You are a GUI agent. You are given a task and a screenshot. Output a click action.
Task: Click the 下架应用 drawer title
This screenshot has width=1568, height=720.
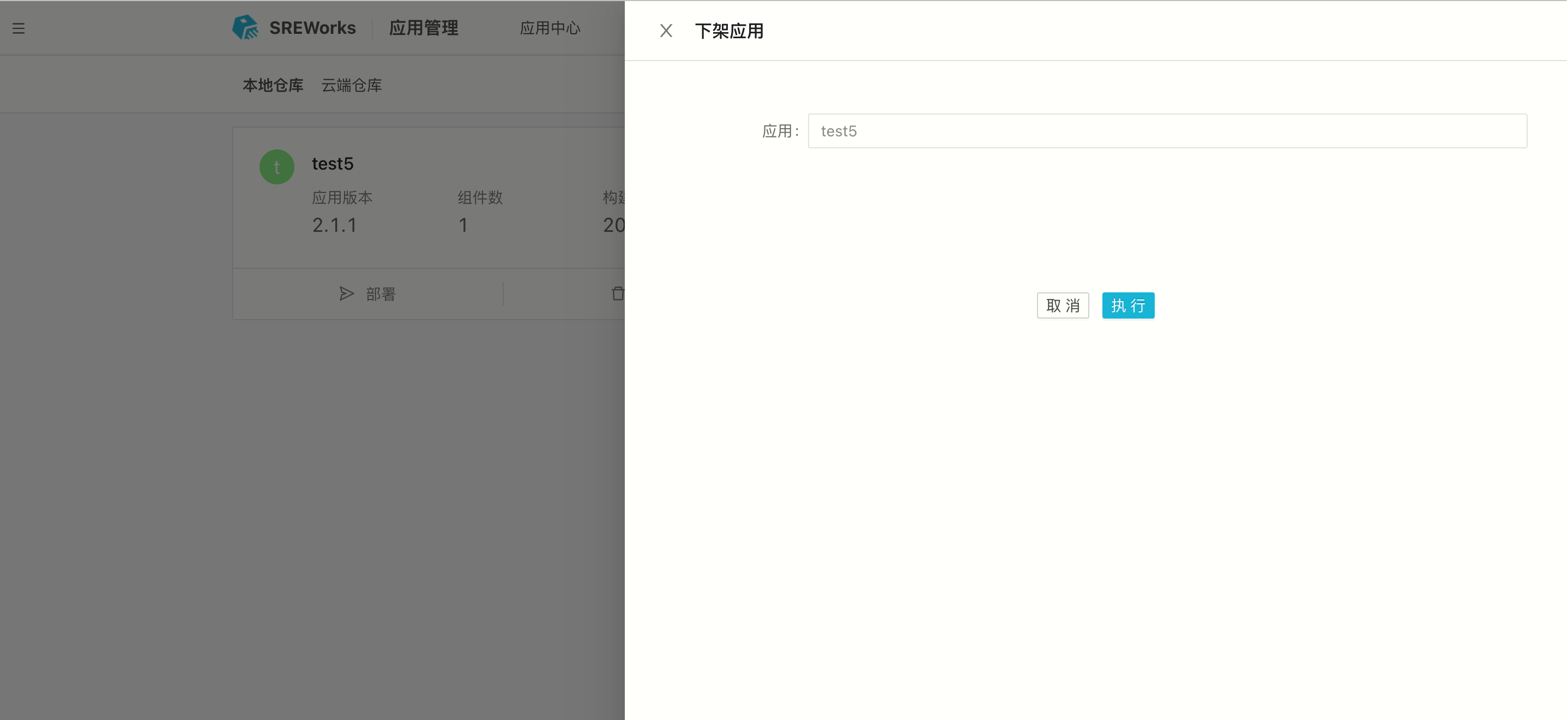pos(728,31)
